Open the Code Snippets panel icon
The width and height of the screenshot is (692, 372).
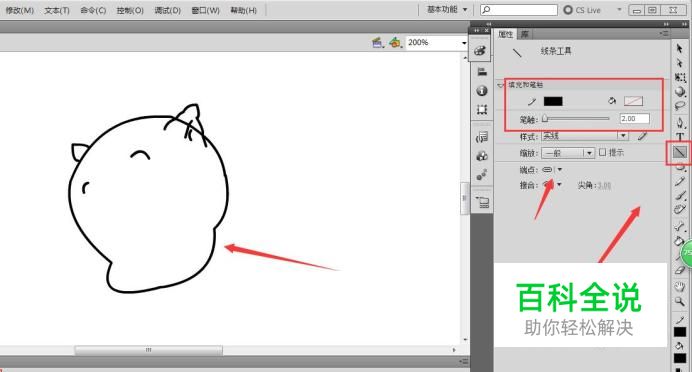coord(481,137)
